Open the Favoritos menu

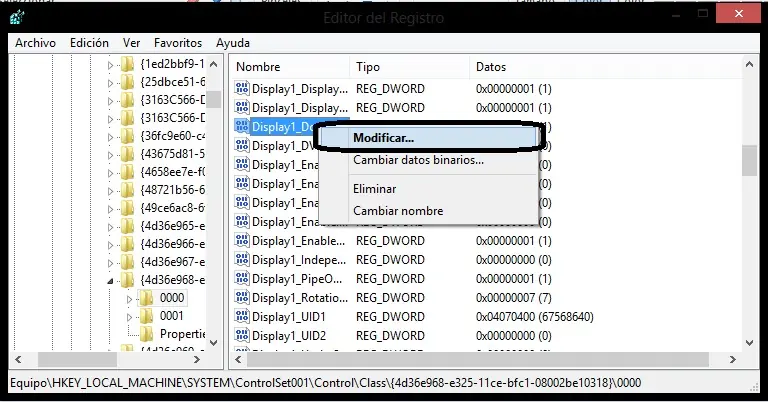[178, 43]
